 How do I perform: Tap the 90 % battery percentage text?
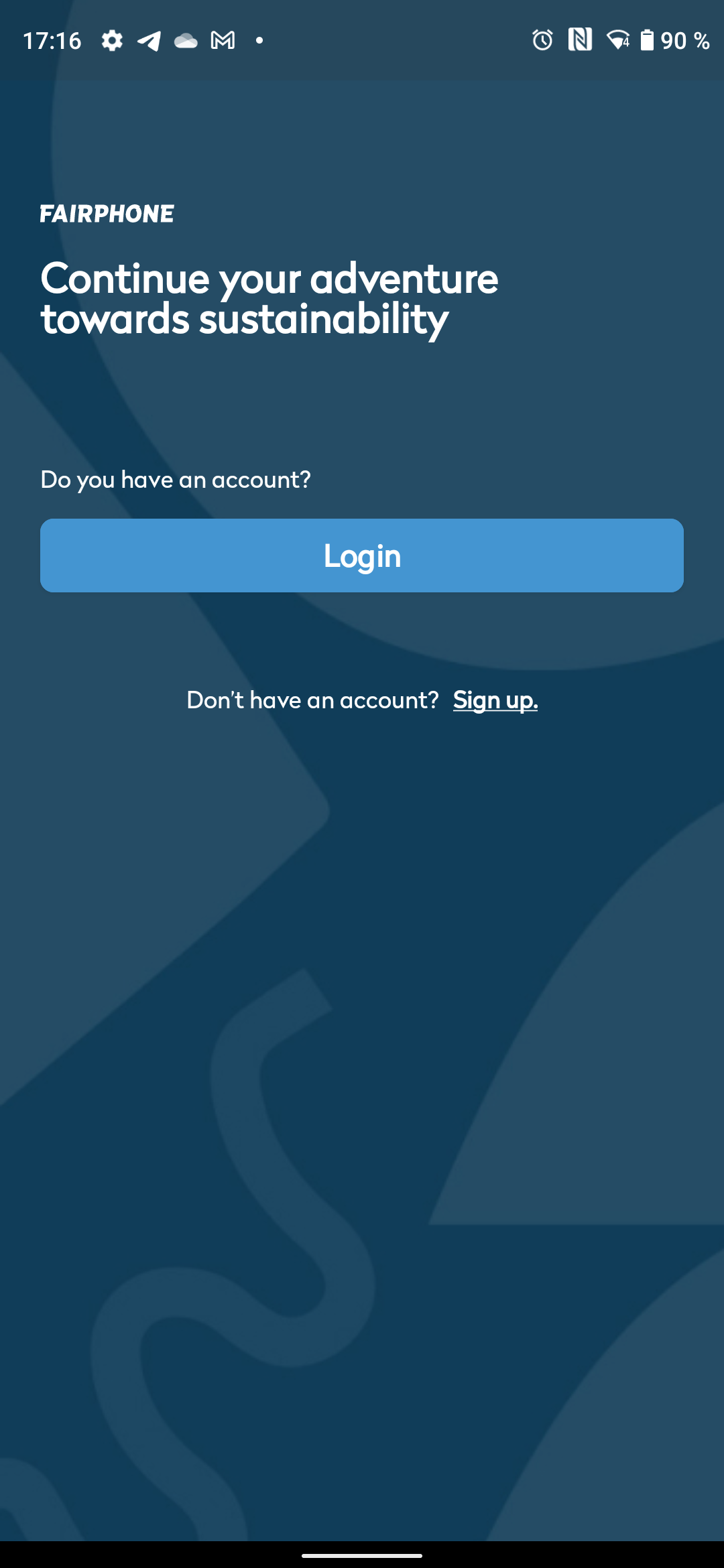point(685,41)
